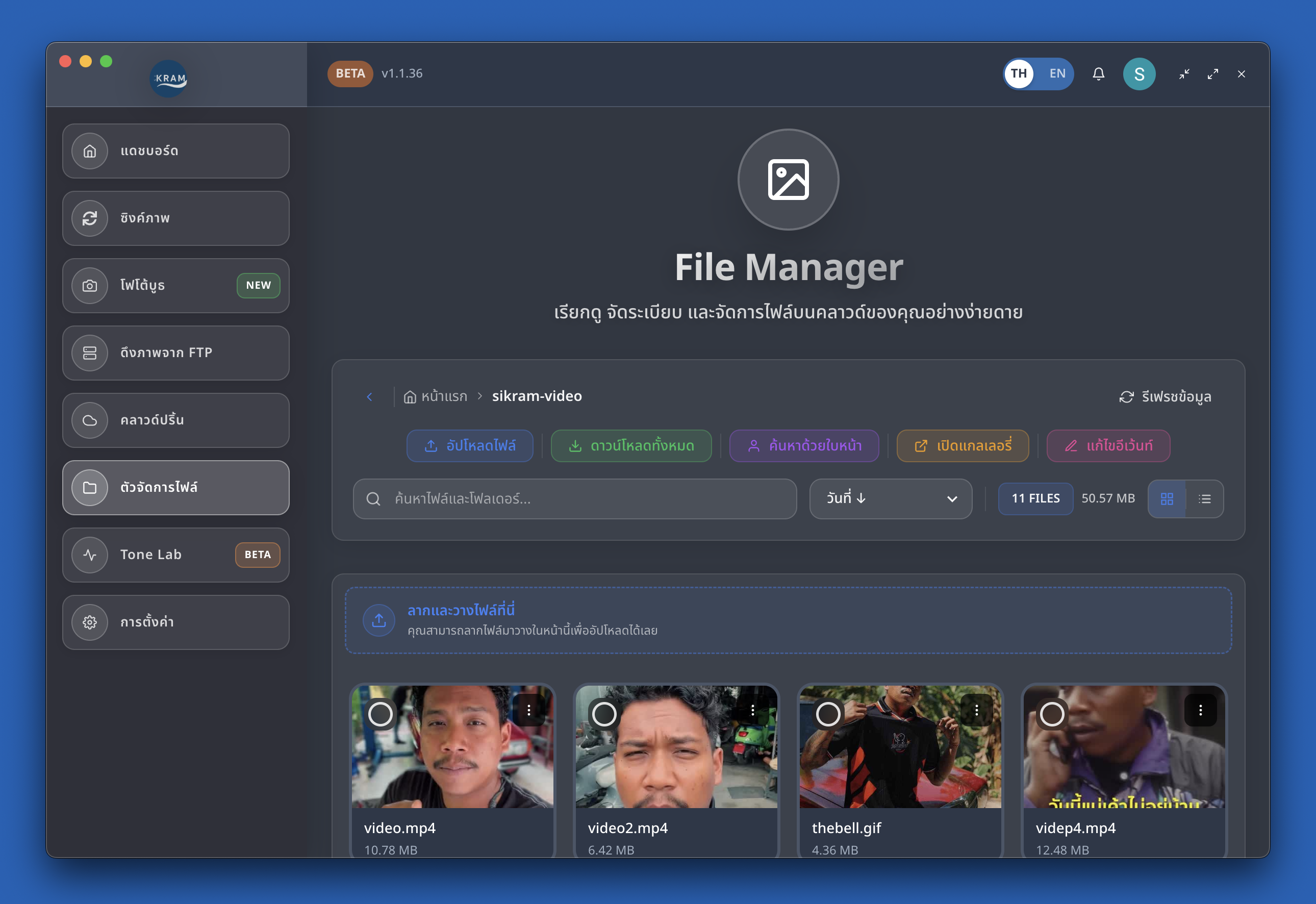The image size is (1316, 904).
Task: Start ค้นหาด้วยใบหน้า face search
Action: point(803,446)
